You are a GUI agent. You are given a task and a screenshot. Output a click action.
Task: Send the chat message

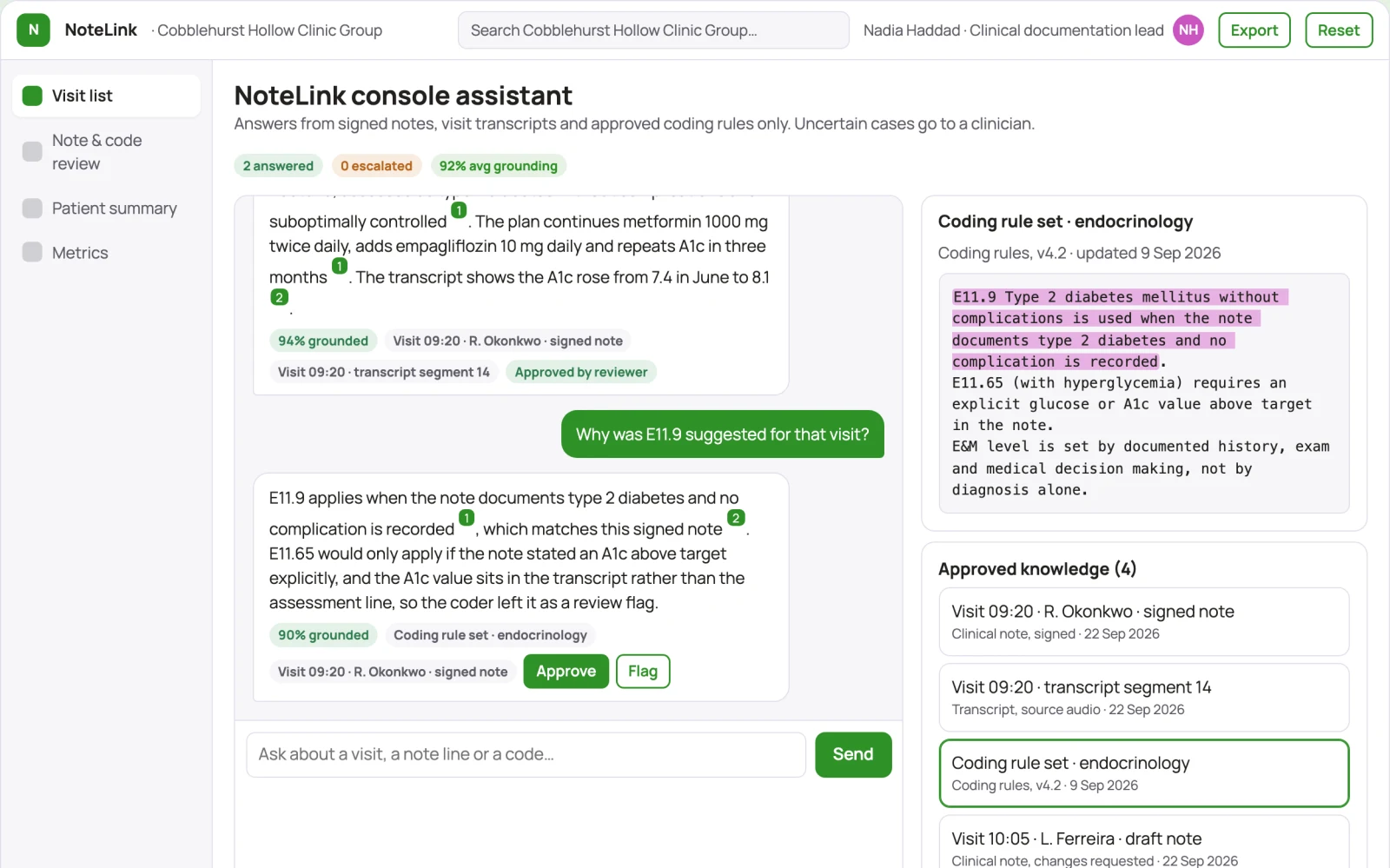pos(853,754)
